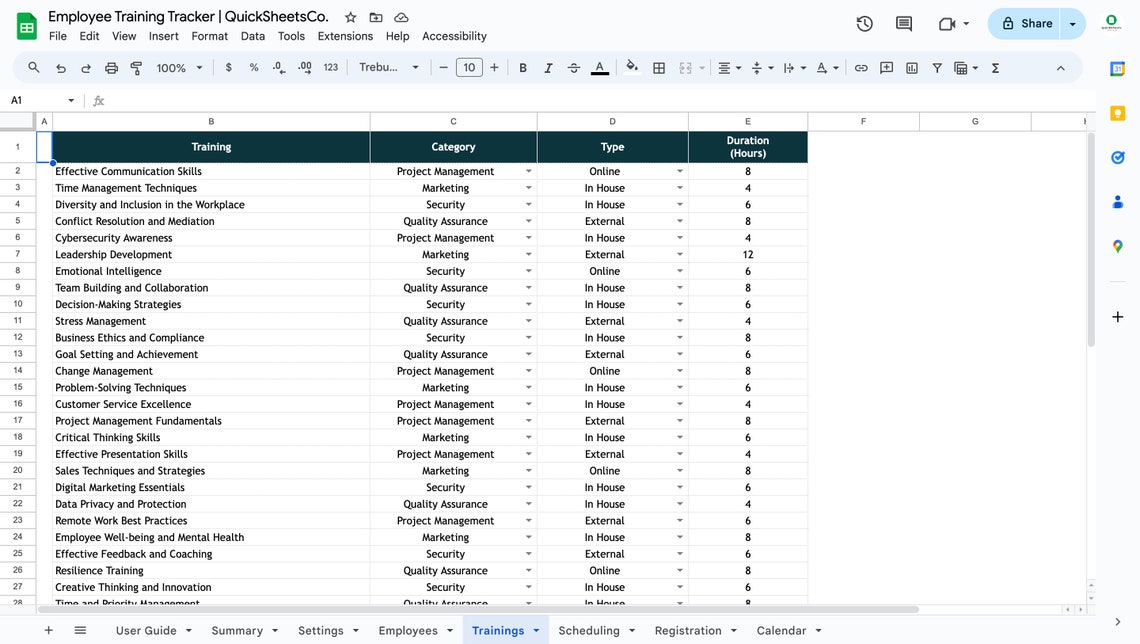The height and width of the screenshot is (644, 1140).
Task: Open the font size dropdown
Action: click(470, 68)
